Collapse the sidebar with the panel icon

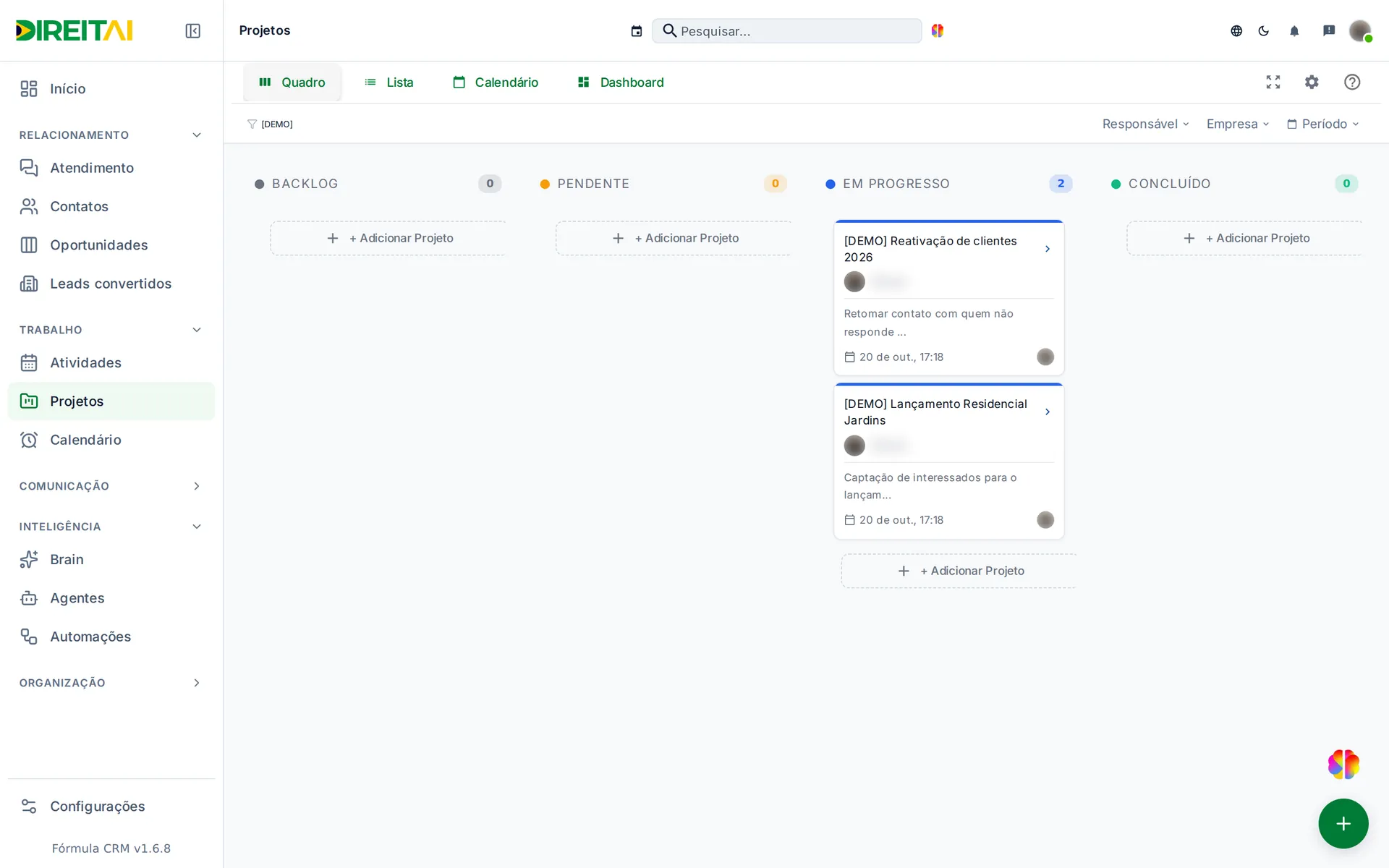(x=192, y=30)
